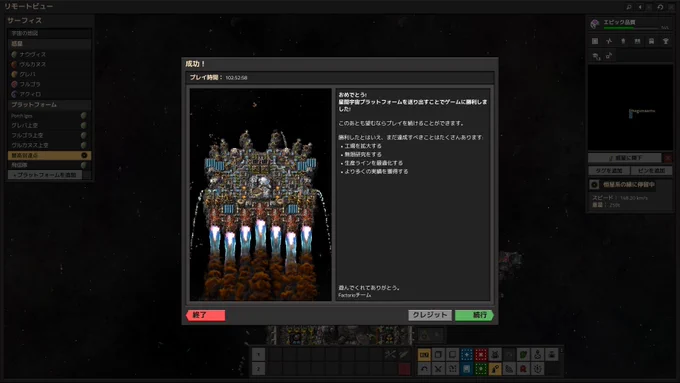Click the yellow highlighted shortcut in the bottom row
Image resolution: width=680 pixels, height=383 pixels.
click(x=495, y=369)
